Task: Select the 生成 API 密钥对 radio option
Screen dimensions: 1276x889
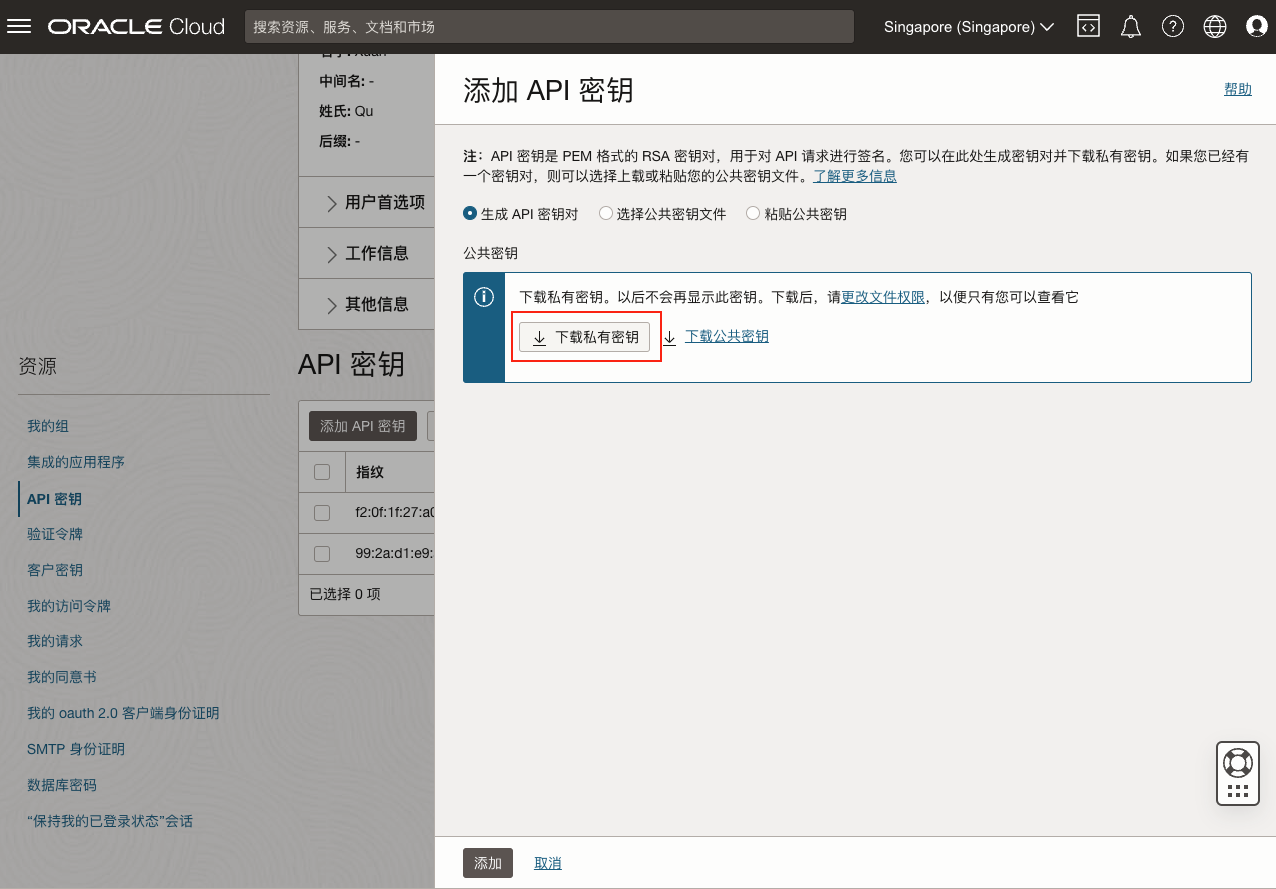Action: [470, 214]
